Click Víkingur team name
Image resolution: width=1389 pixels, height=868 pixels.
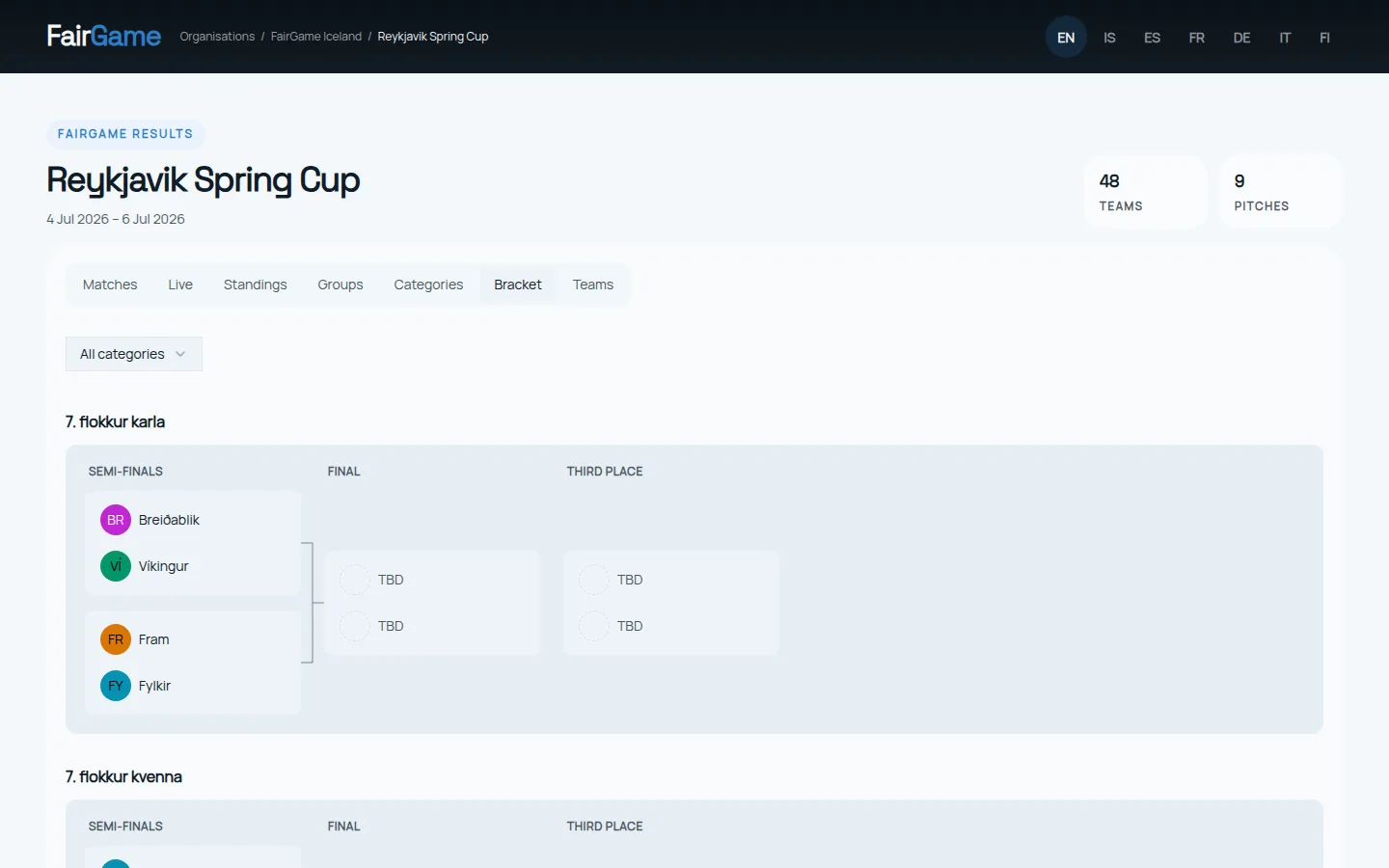(163, 566)
